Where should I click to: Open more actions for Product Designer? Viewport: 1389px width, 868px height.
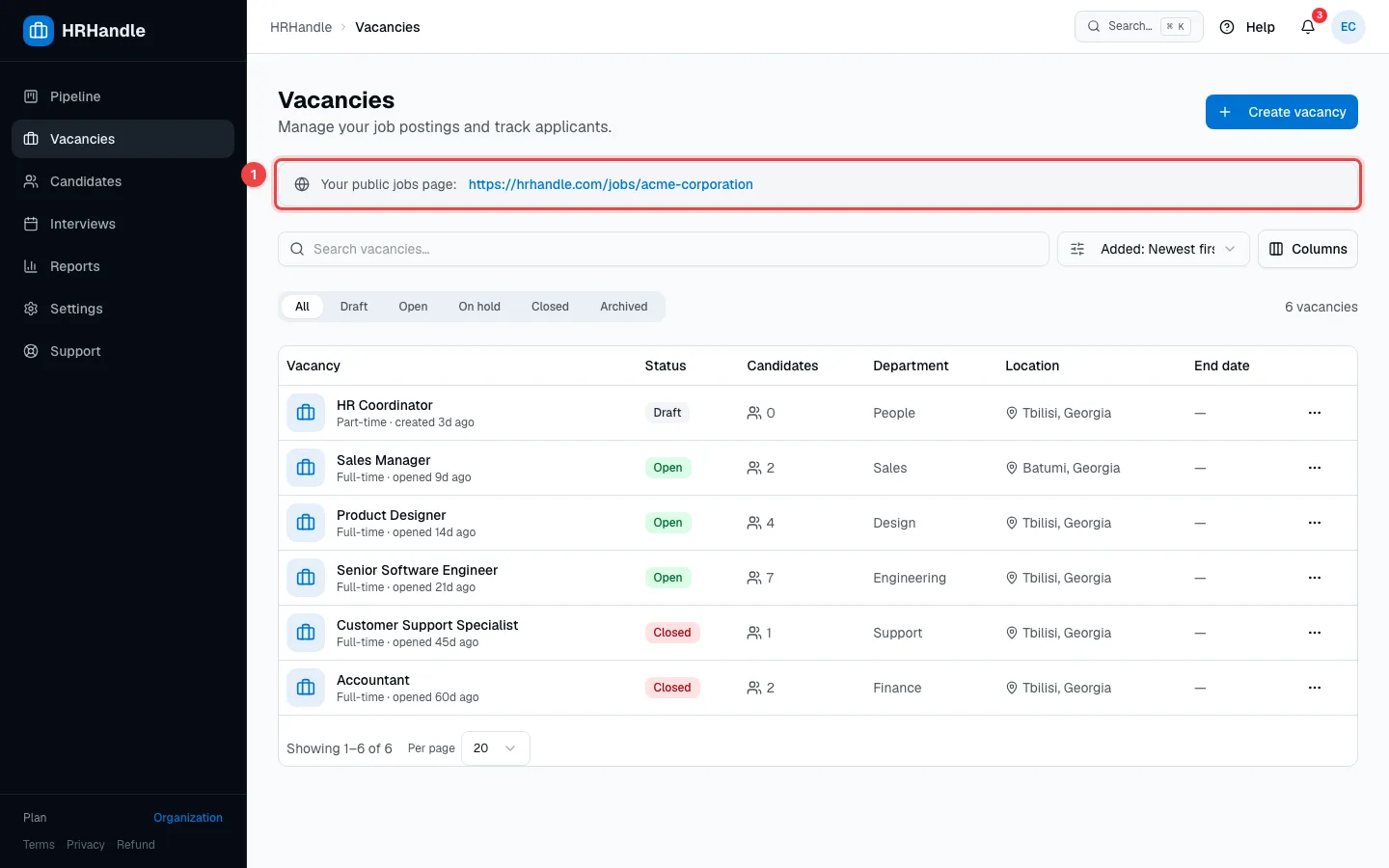coord(1315,523)
